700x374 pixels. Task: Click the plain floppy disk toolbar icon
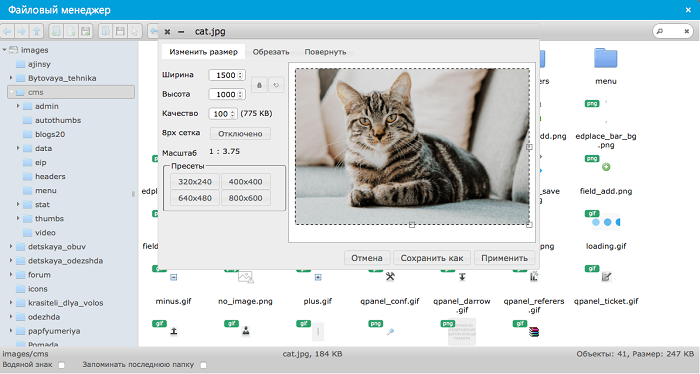tap(120, 31)
